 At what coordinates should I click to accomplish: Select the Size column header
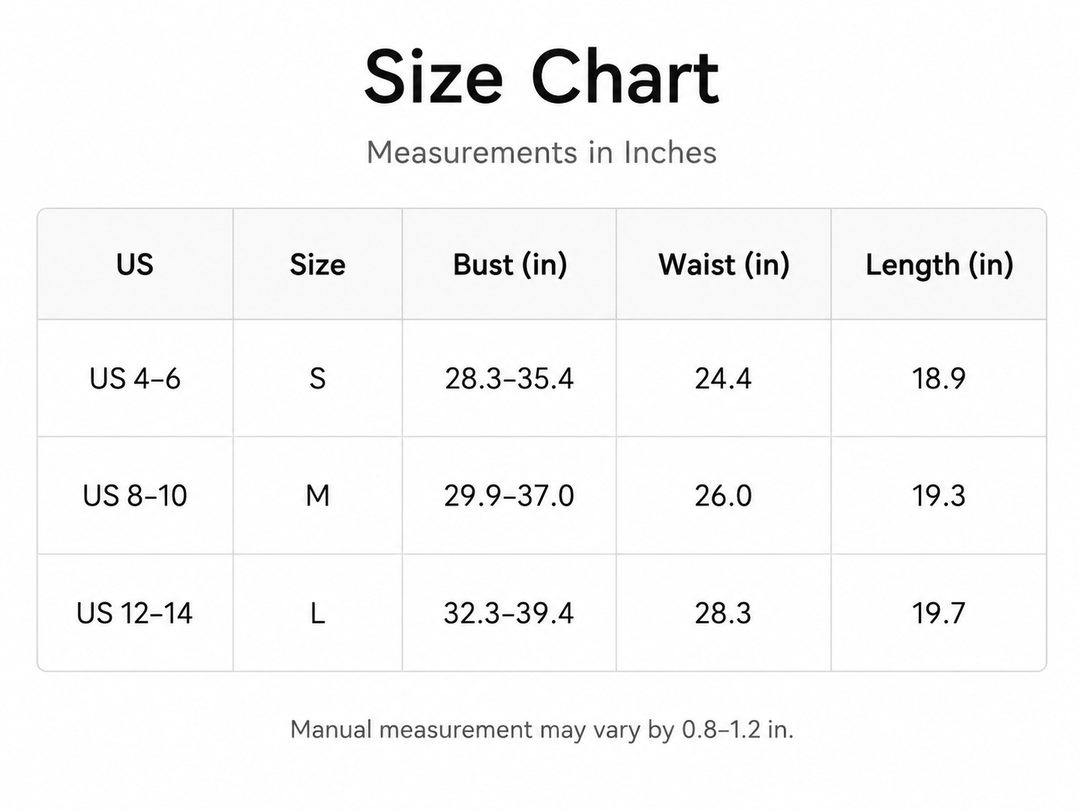pos(318,264)
